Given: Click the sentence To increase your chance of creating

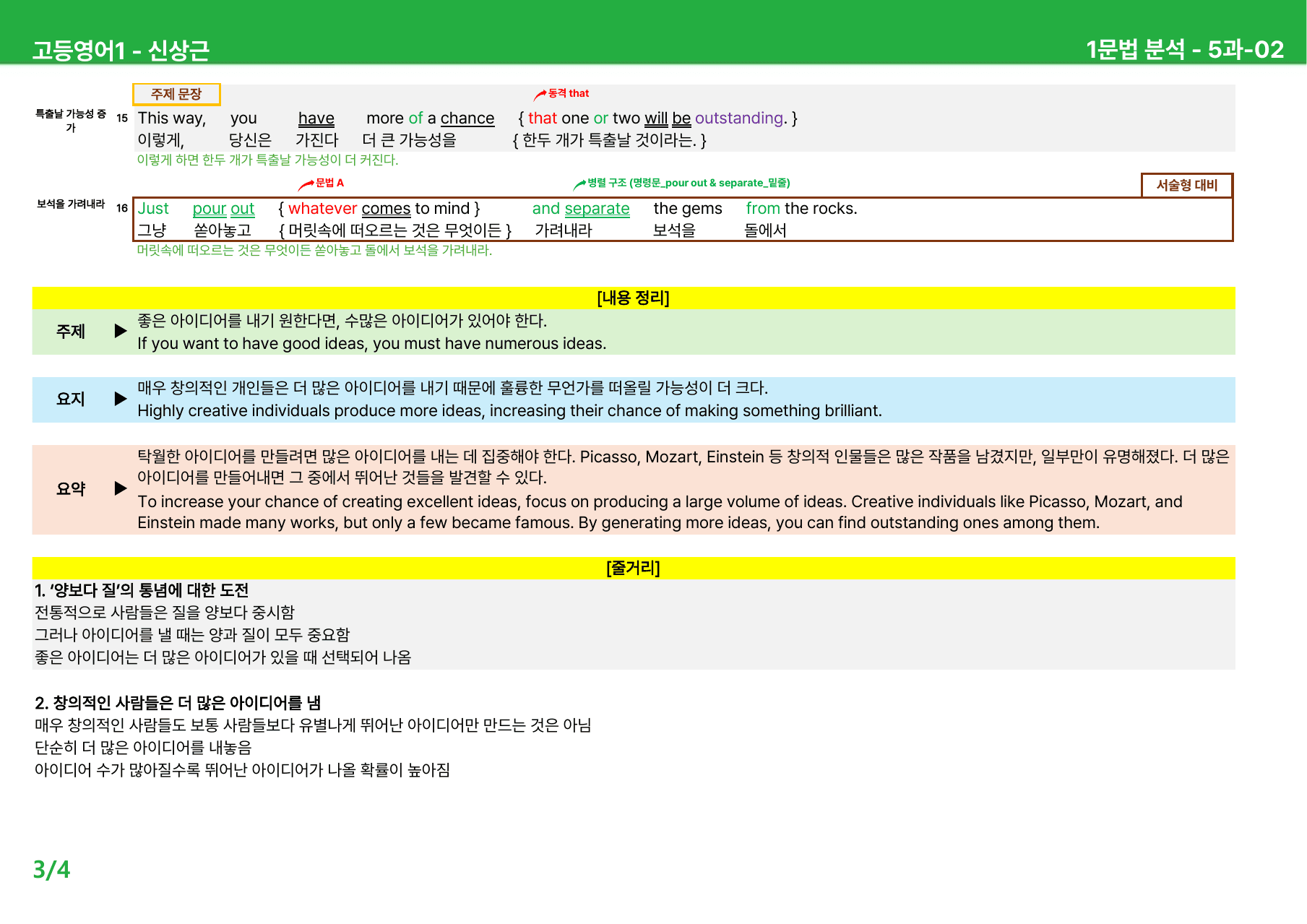Looking at the screenshot, I should click(x=660, y=512).
